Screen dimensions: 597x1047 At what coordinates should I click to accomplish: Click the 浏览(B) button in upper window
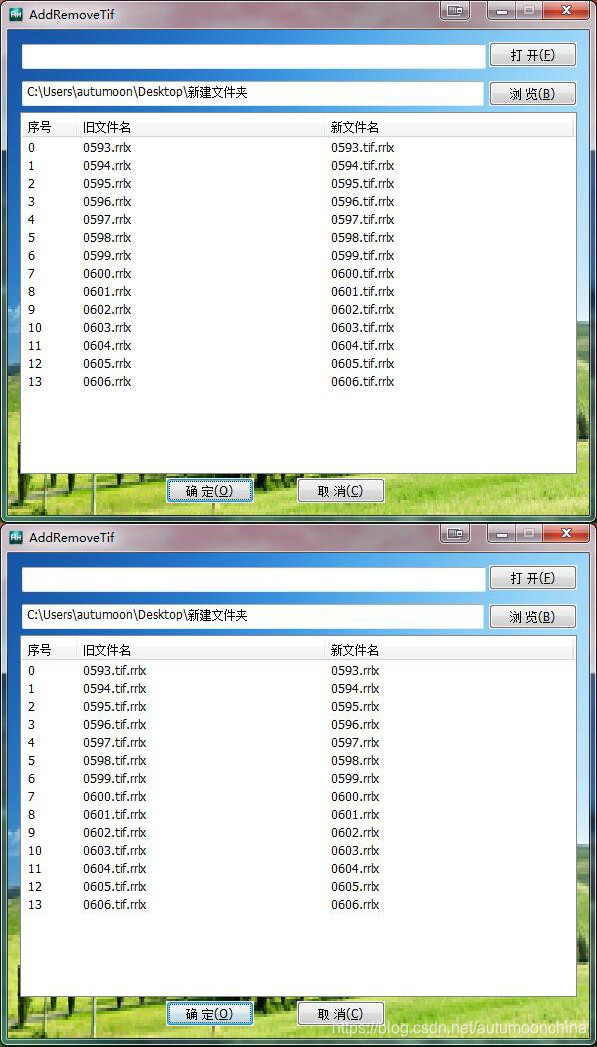click(x=532, y=93)
